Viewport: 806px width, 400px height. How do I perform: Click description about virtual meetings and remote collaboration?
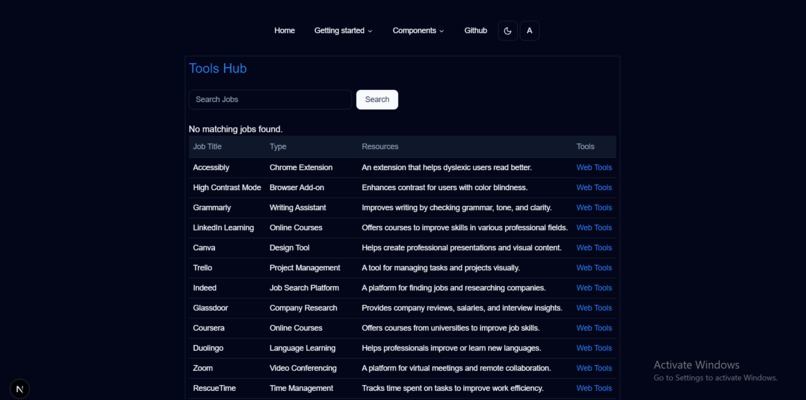click(x=456, y=368)
